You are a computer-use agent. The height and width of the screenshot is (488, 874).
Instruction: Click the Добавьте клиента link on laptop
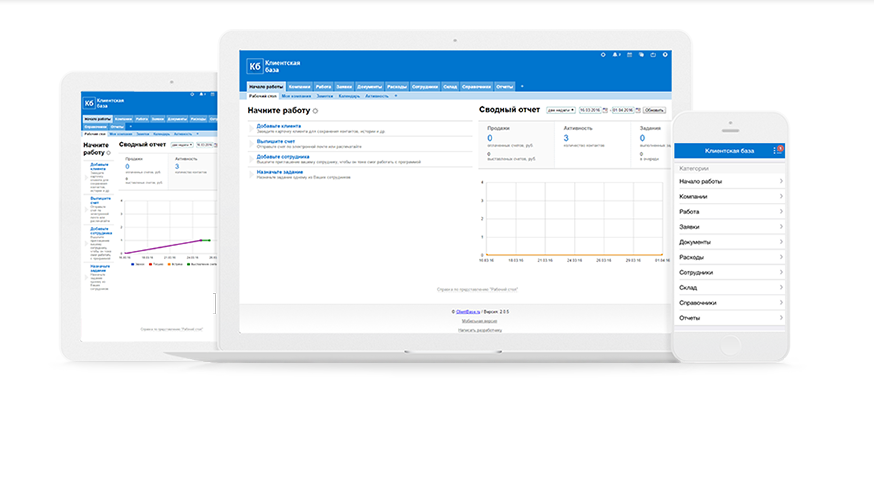tap(279, 126)
